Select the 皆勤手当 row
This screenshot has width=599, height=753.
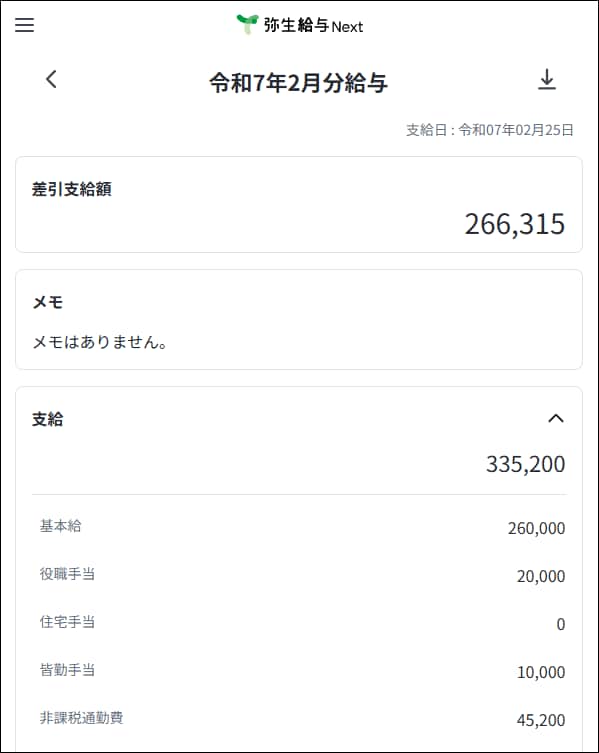[x=299, y=671]
